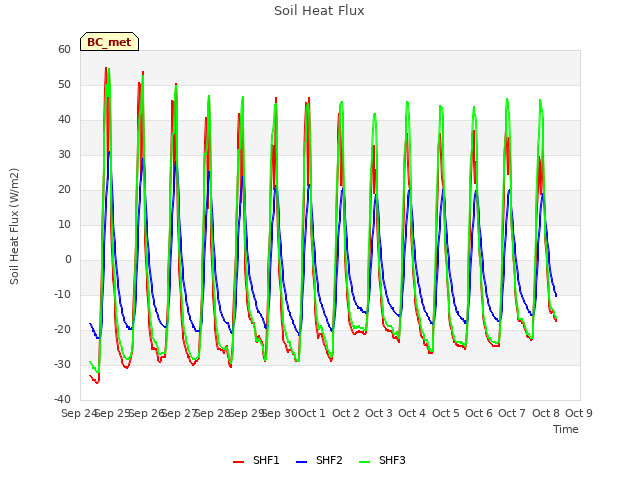Image resolution: width=640 pixels, height=480 pixels.
Task: Click the 60 y-axis tick label
Action: click(x=64, y=49)
